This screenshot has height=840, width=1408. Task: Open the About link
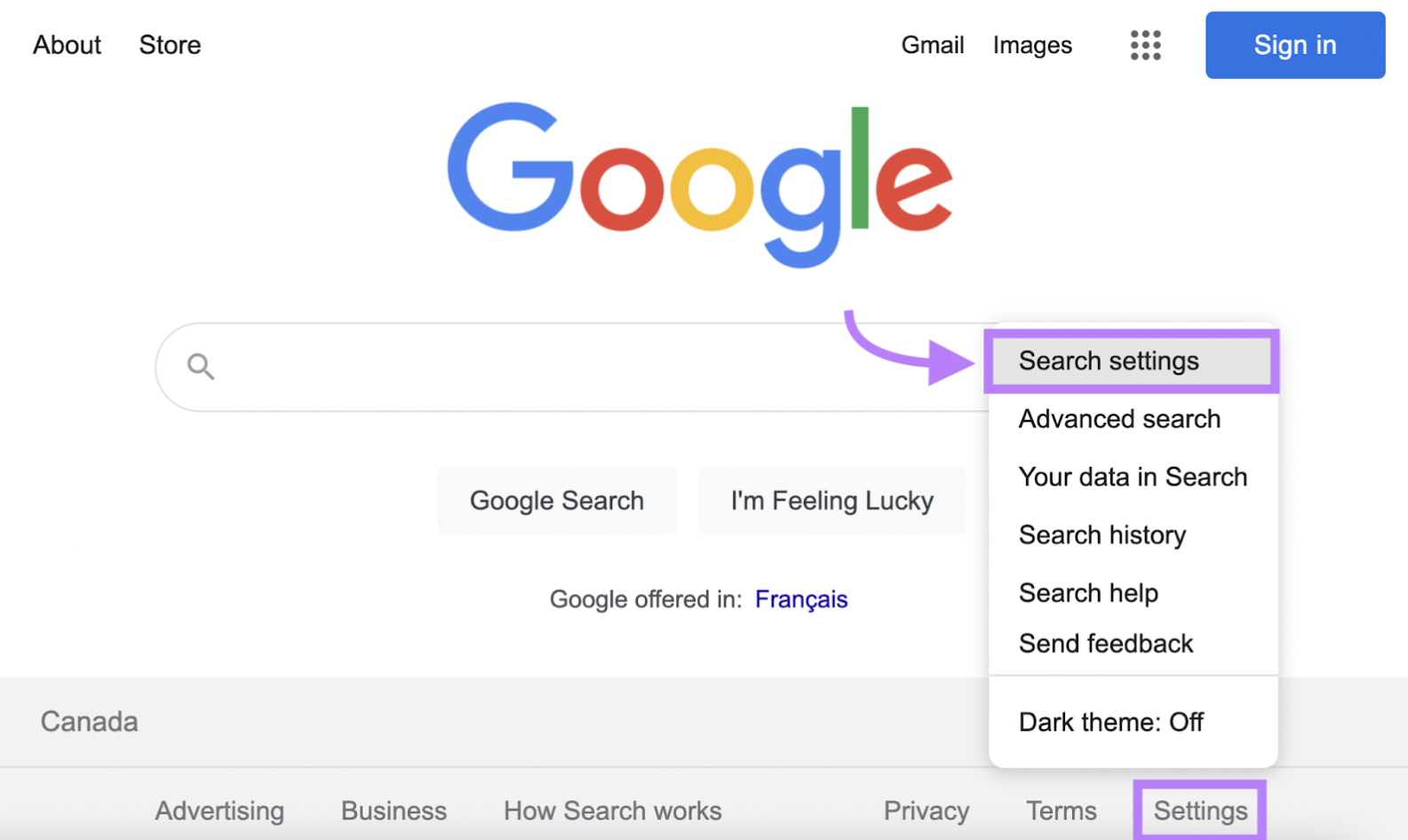click(x=68, y=45)
